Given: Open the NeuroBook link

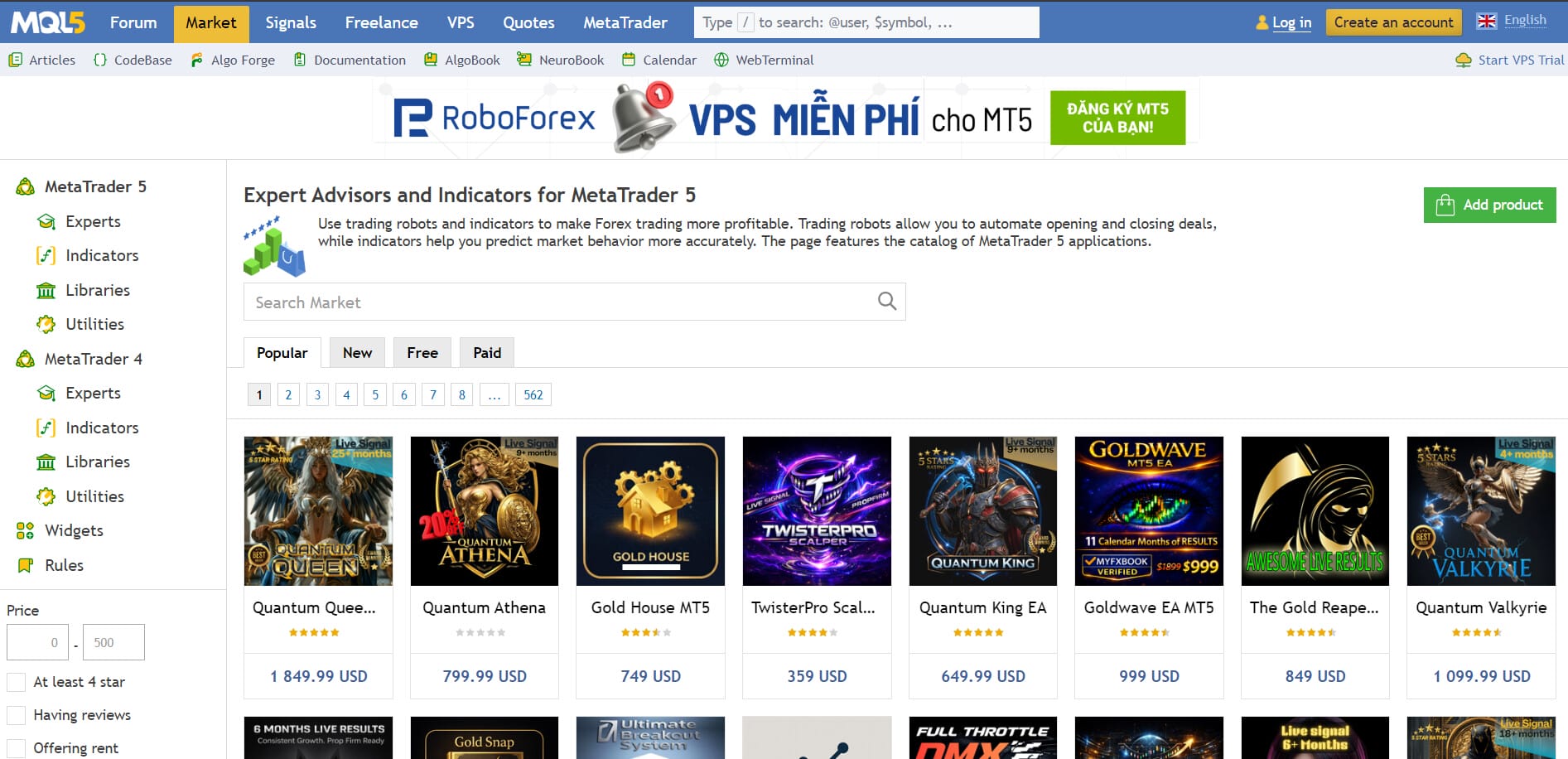Looking at the screenshot, I should (560, 60).
